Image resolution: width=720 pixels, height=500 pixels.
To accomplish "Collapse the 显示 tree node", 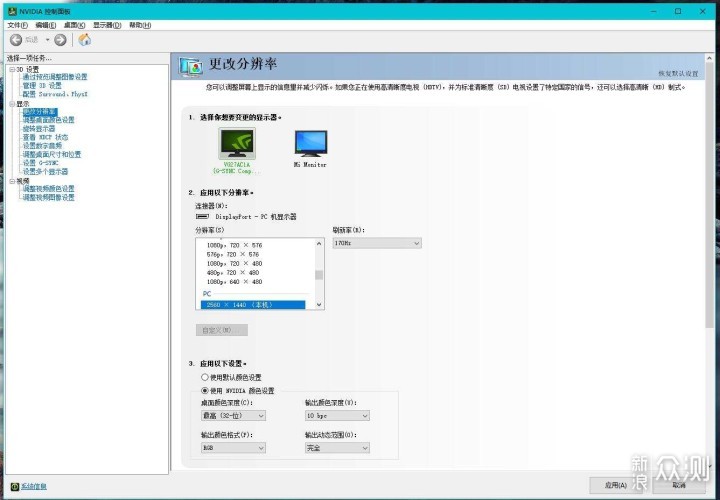I will pyautogui.click(x=12, y=104).
